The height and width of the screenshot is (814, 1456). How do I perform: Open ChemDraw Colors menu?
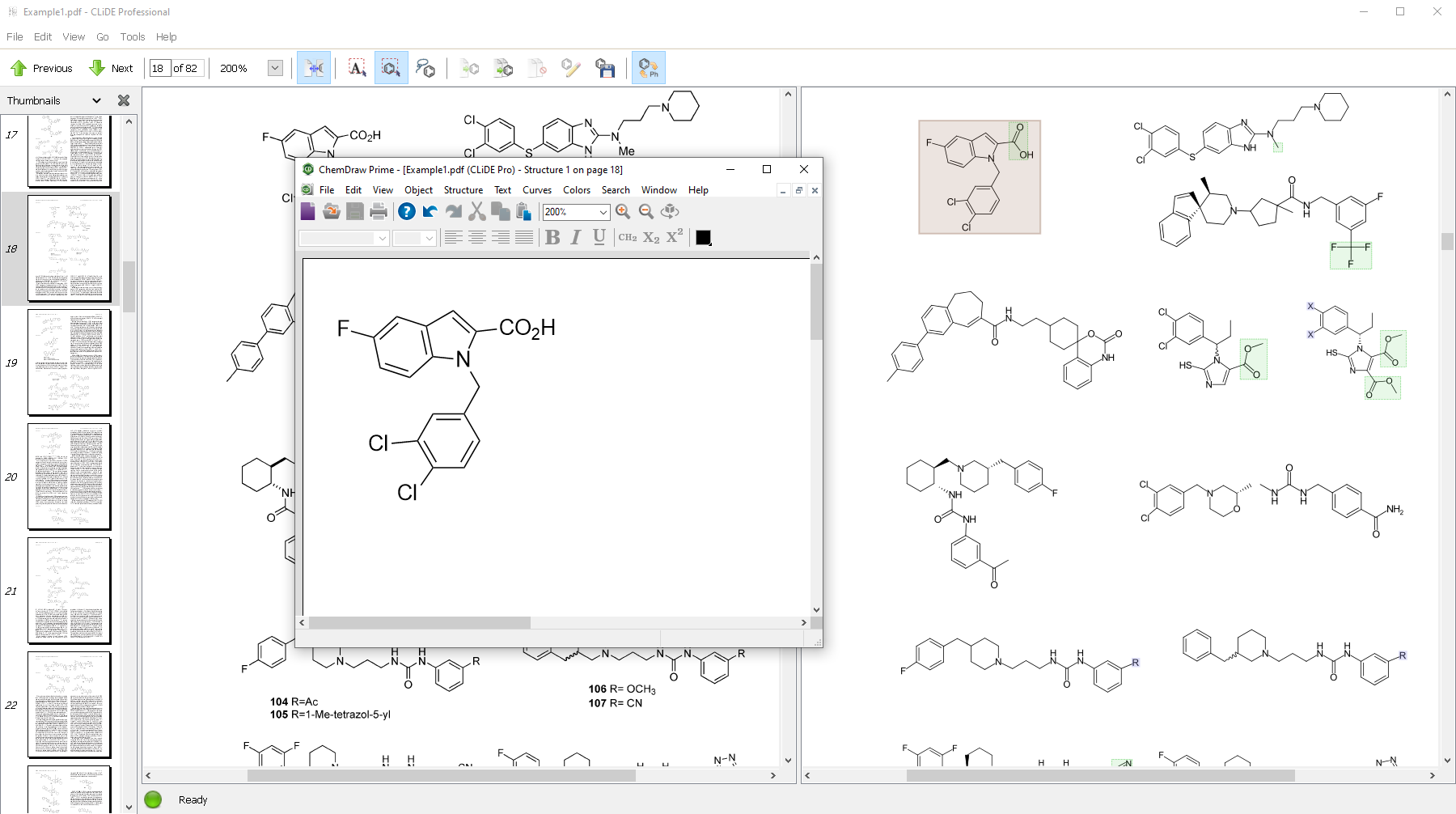point(577,190)
